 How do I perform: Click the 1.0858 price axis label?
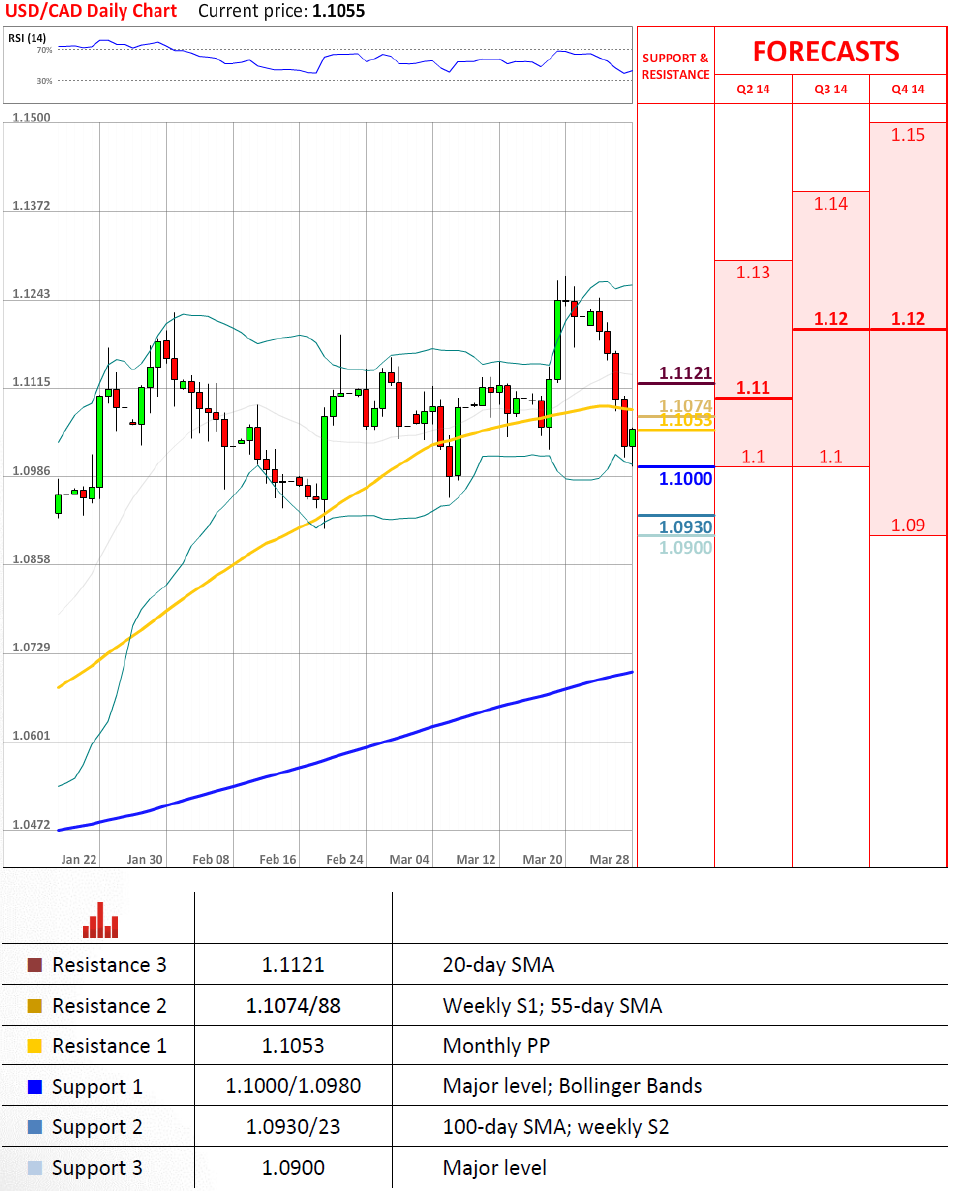pos(31,559)
